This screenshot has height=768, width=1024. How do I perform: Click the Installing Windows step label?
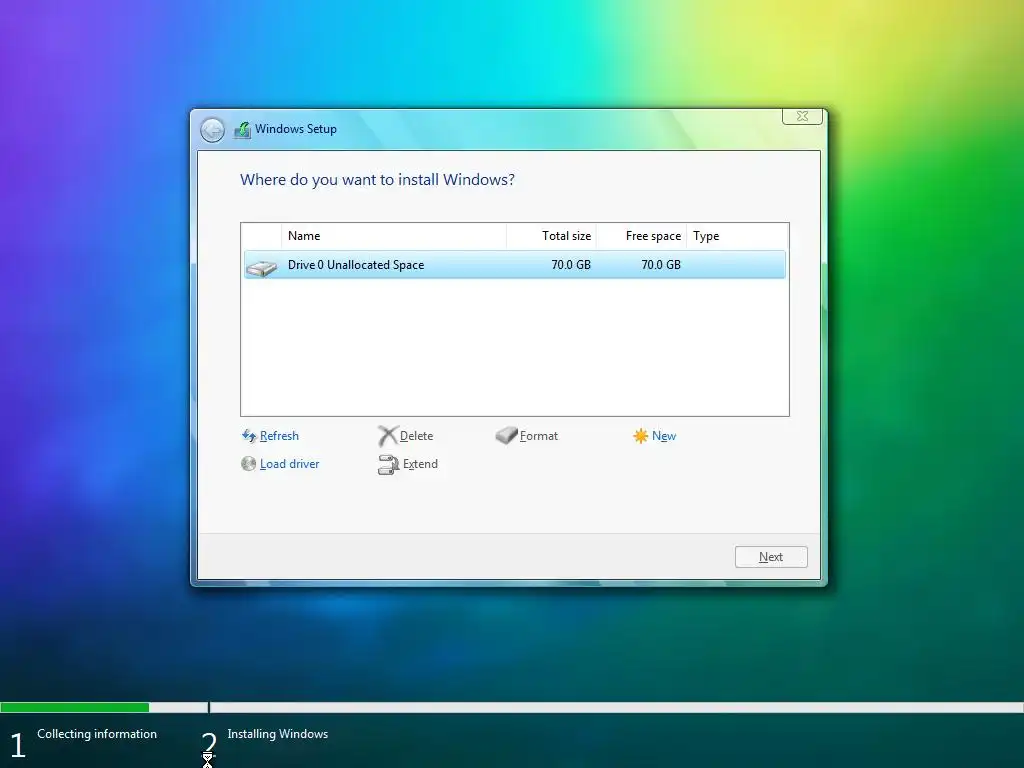point(278,734)
